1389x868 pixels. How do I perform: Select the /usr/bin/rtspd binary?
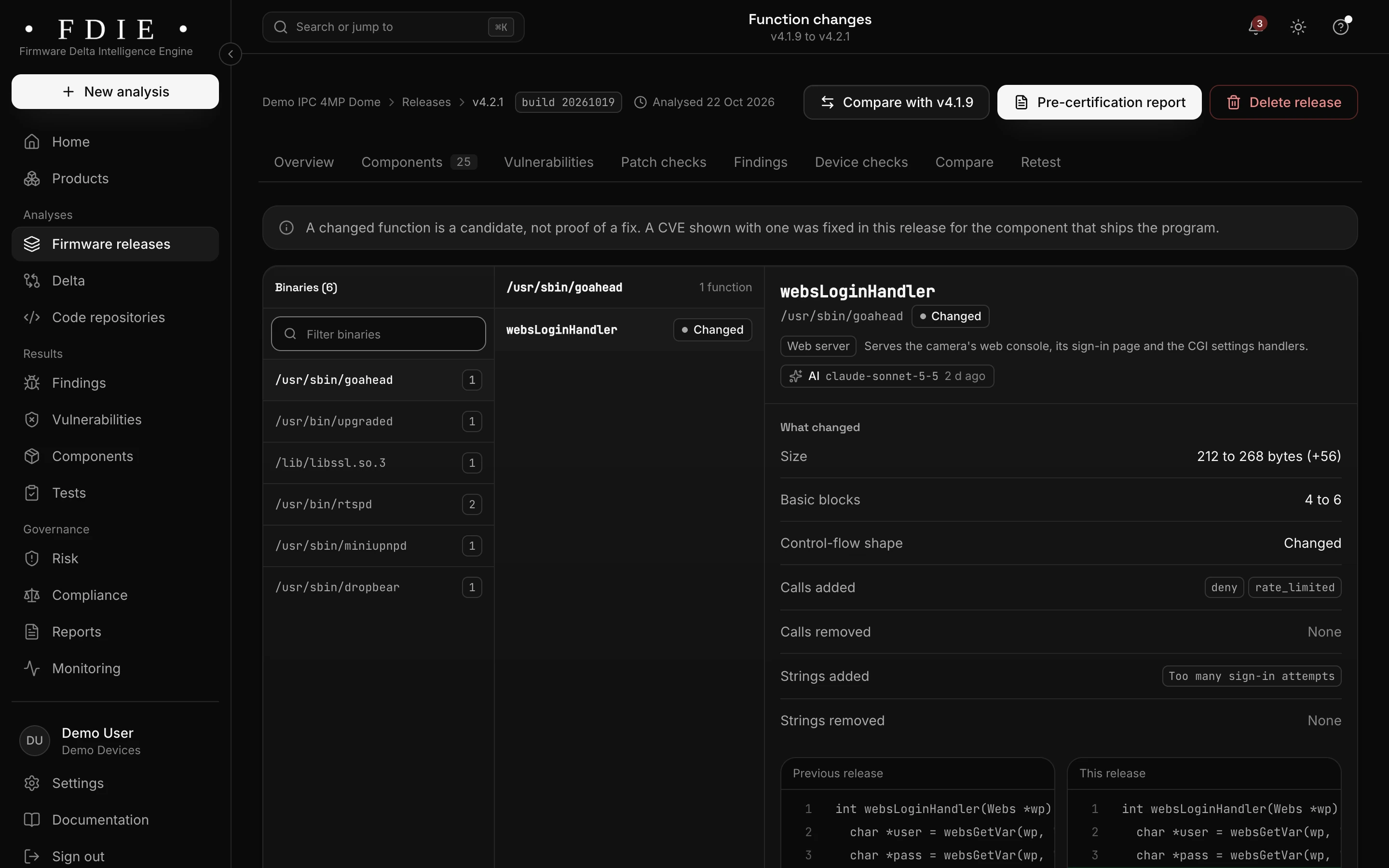(378, 504)
